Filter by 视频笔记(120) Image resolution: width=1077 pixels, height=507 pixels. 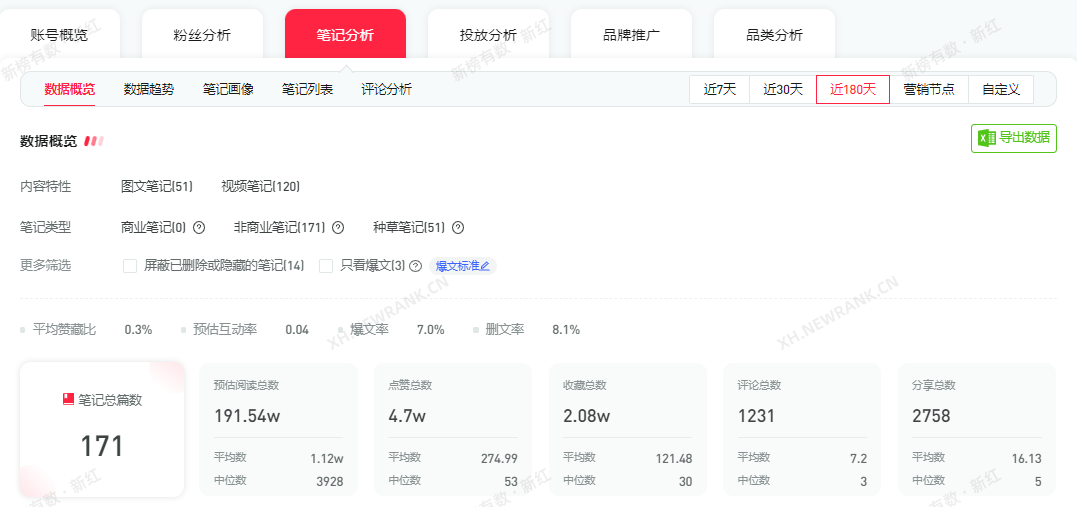click(x=260, y=186)
